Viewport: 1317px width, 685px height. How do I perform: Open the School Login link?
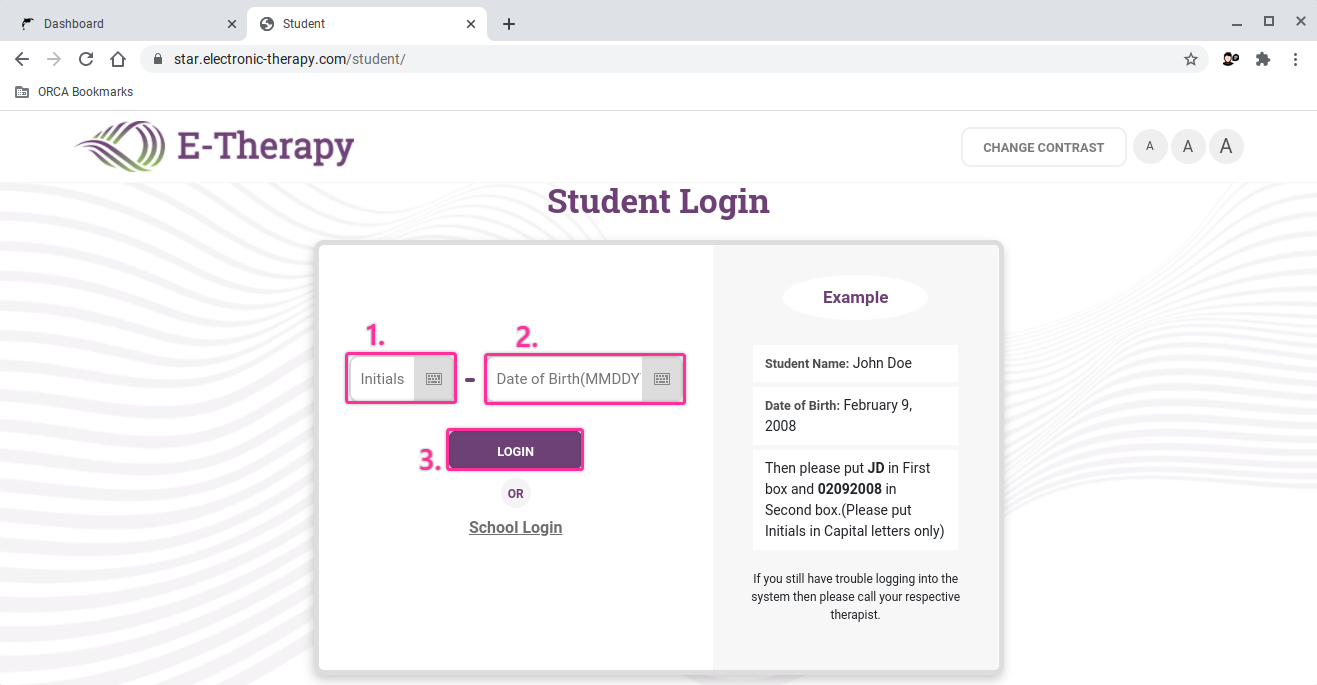516,527
